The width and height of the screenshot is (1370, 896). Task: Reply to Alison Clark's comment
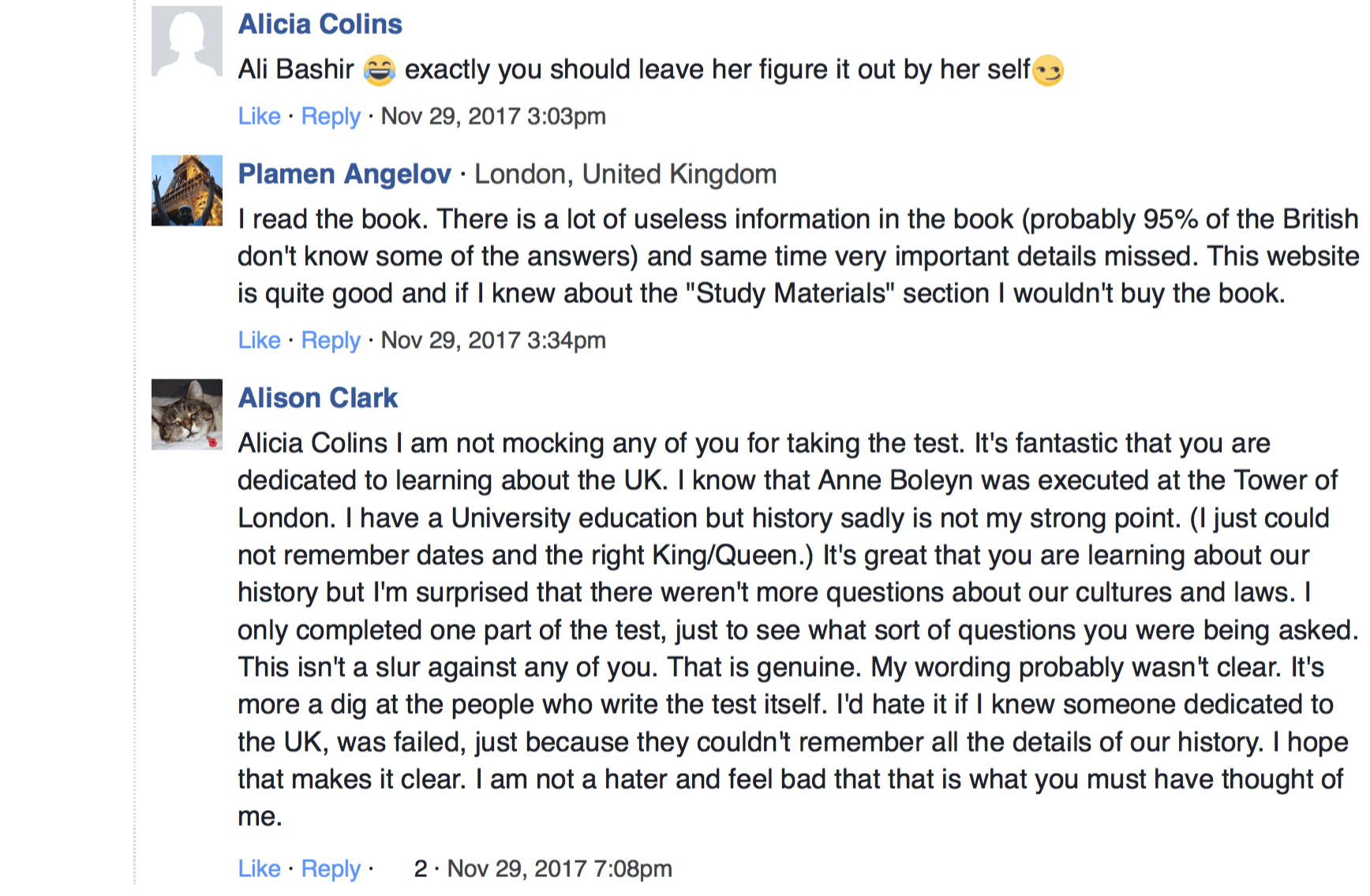(x=331, y=869)
